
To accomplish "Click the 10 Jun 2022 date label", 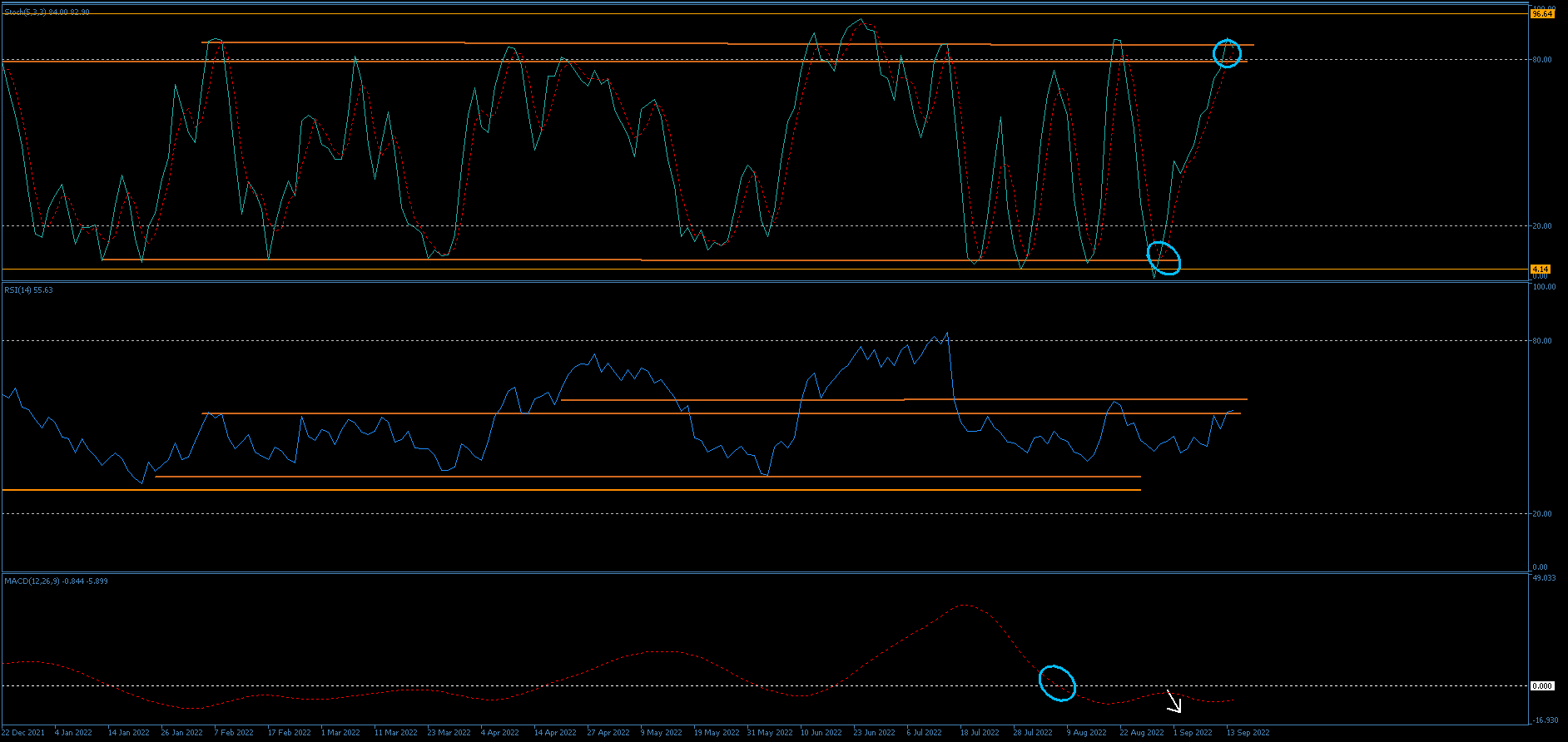I will pyautogui.click(x=821, y=733).
